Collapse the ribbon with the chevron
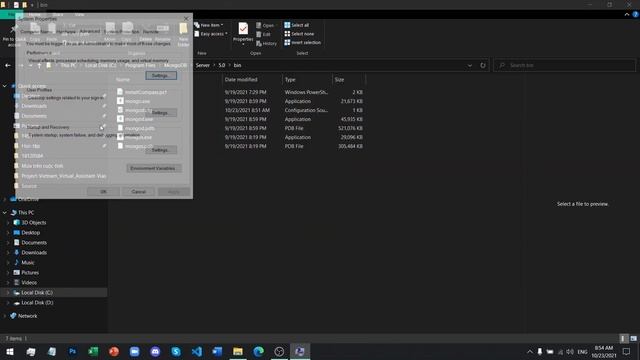The height and width of the screenshot is (360, 640). click(627, 14)
